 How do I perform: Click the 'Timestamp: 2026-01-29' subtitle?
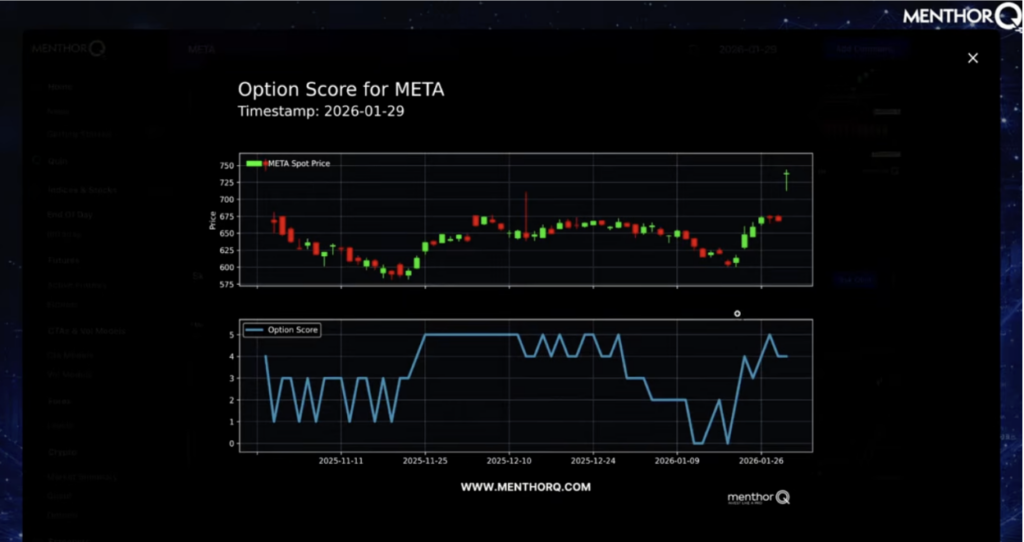321,112
